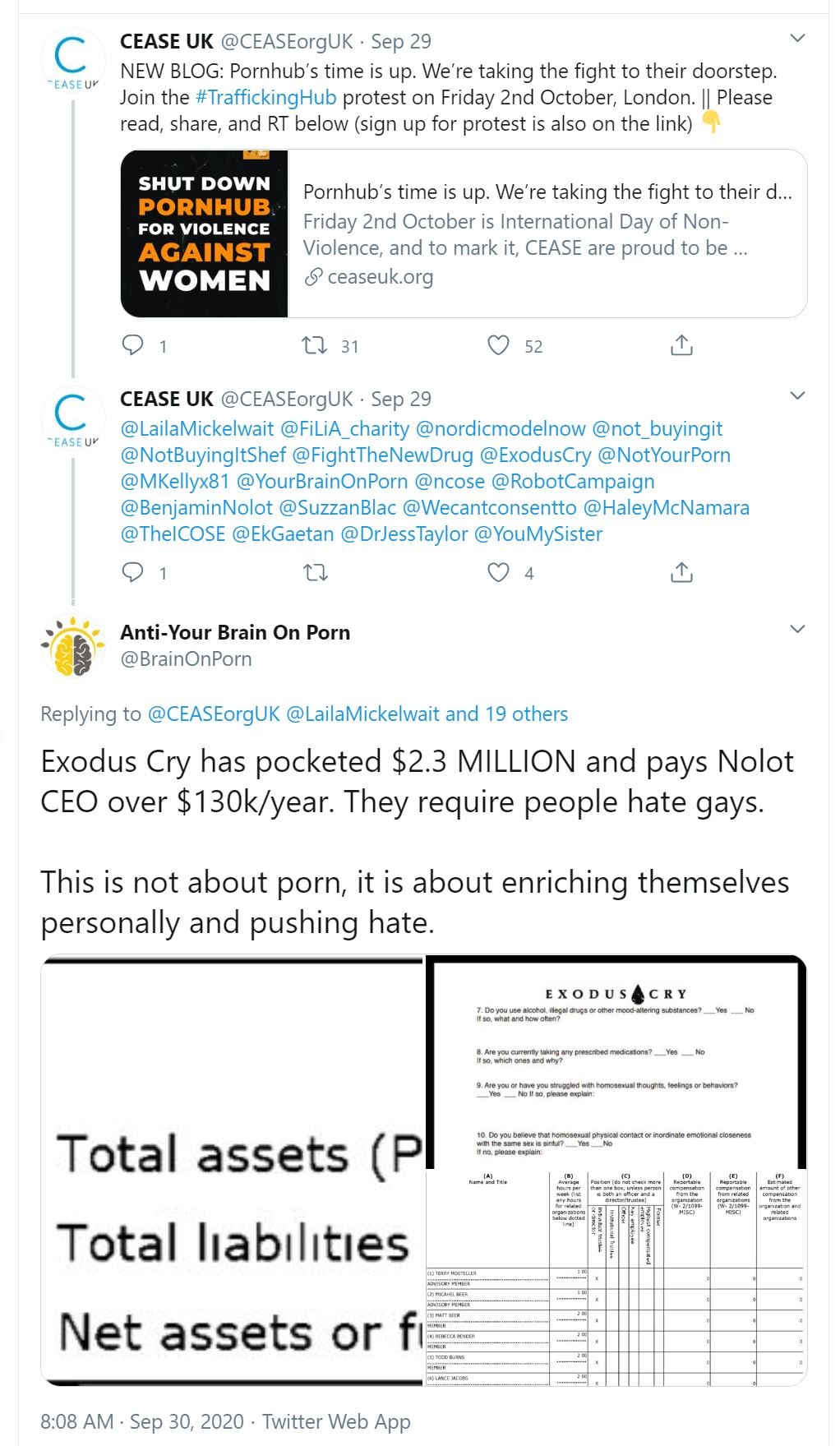Reply to the first CEASE UK tweet
Viewport: 840px width, 1446px height.
tap(133, 345)
